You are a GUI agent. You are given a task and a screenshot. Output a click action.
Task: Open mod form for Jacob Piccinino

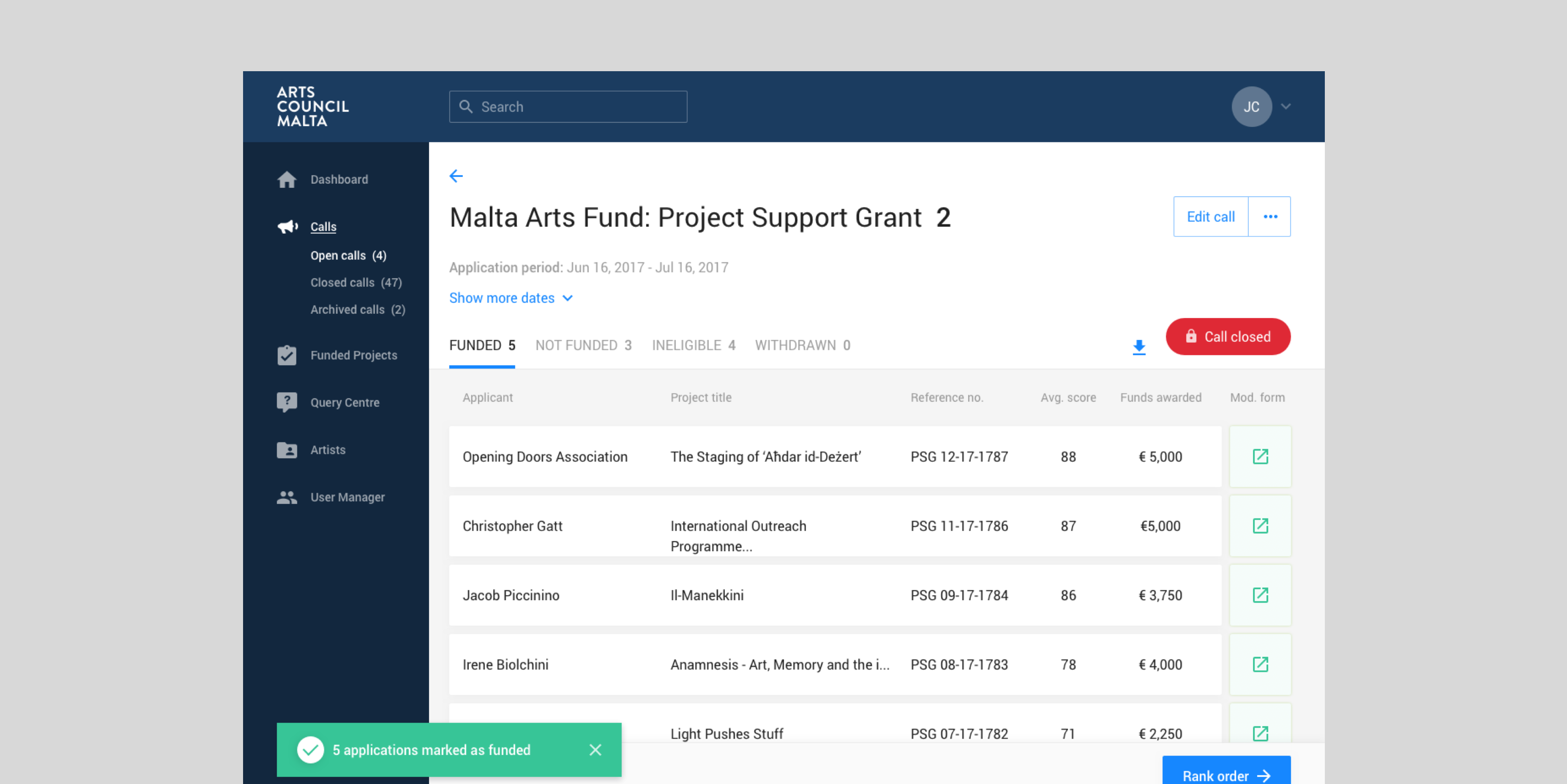[1260, 595]
